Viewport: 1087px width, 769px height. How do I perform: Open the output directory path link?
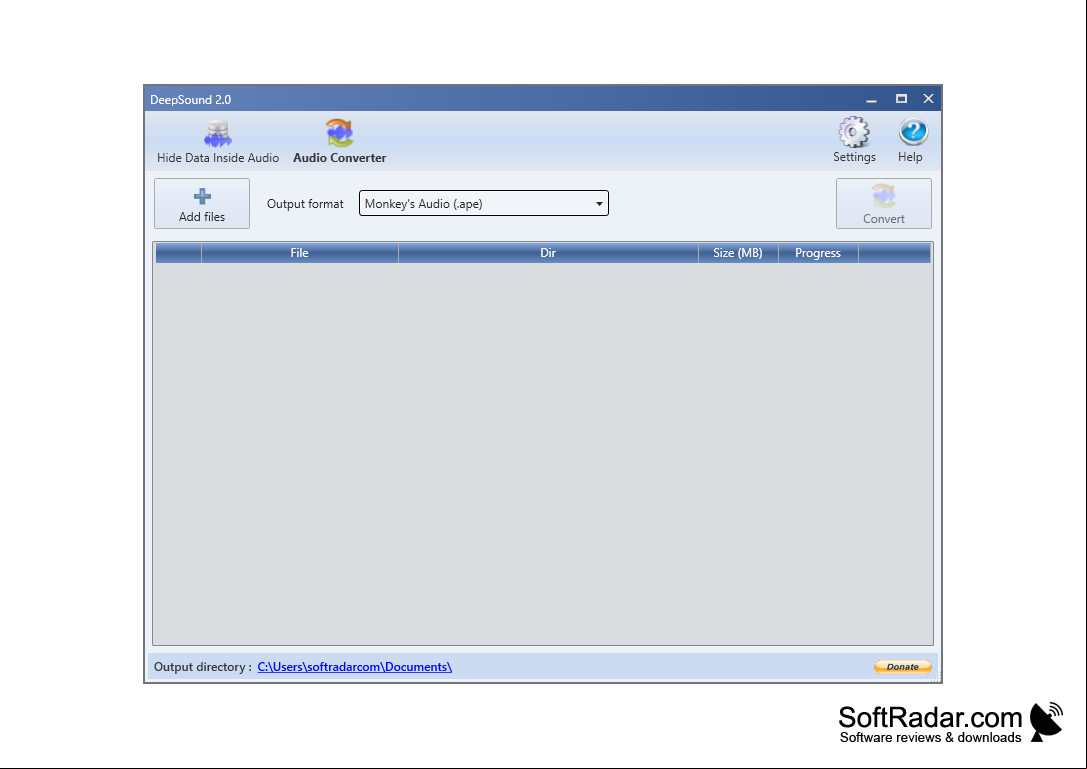click(x=354, y=667)
